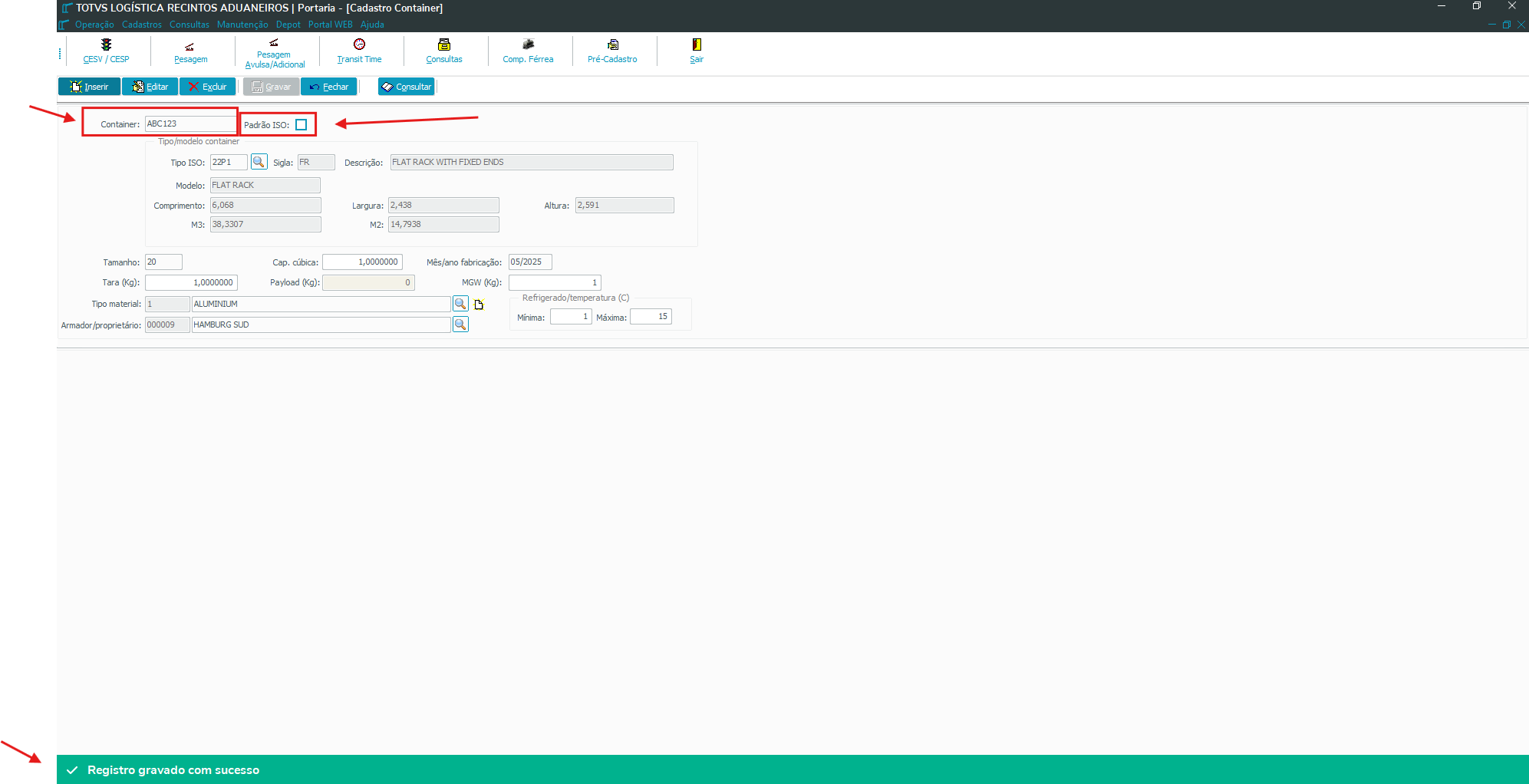Click the Editar button
The width and height of the screenshot is (1529, 784).
(150, 87)
